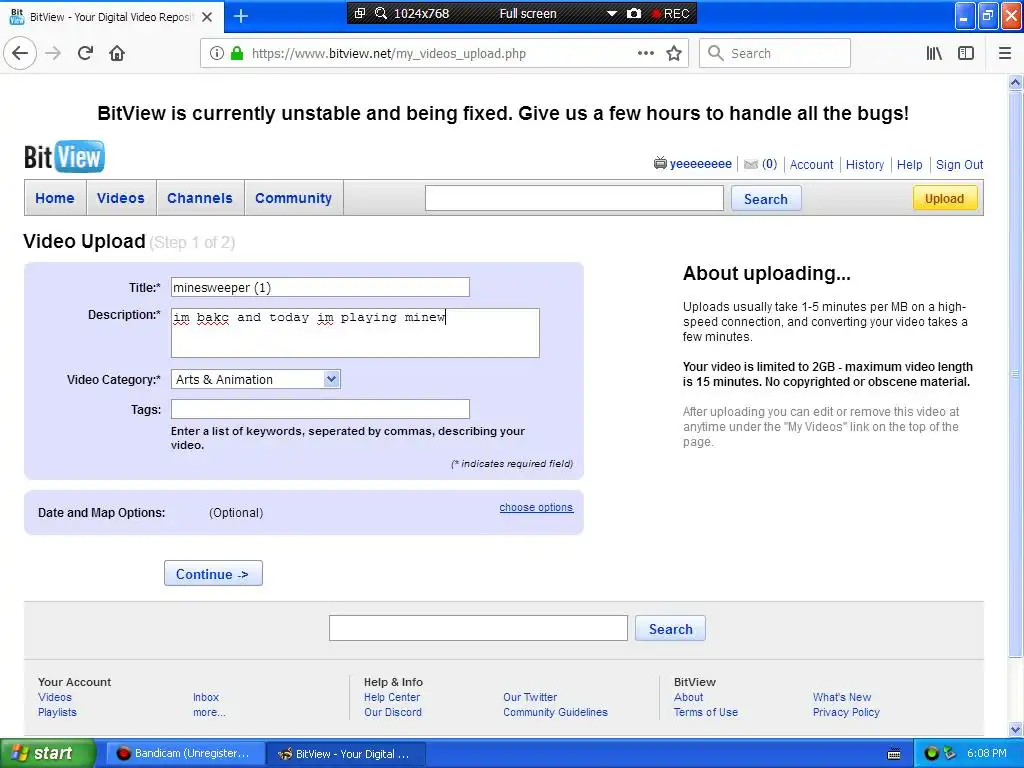The height and width of the screenshot is (768, 1024).
Task: Open the Help link in header
Action: click(x=909, y=165)
